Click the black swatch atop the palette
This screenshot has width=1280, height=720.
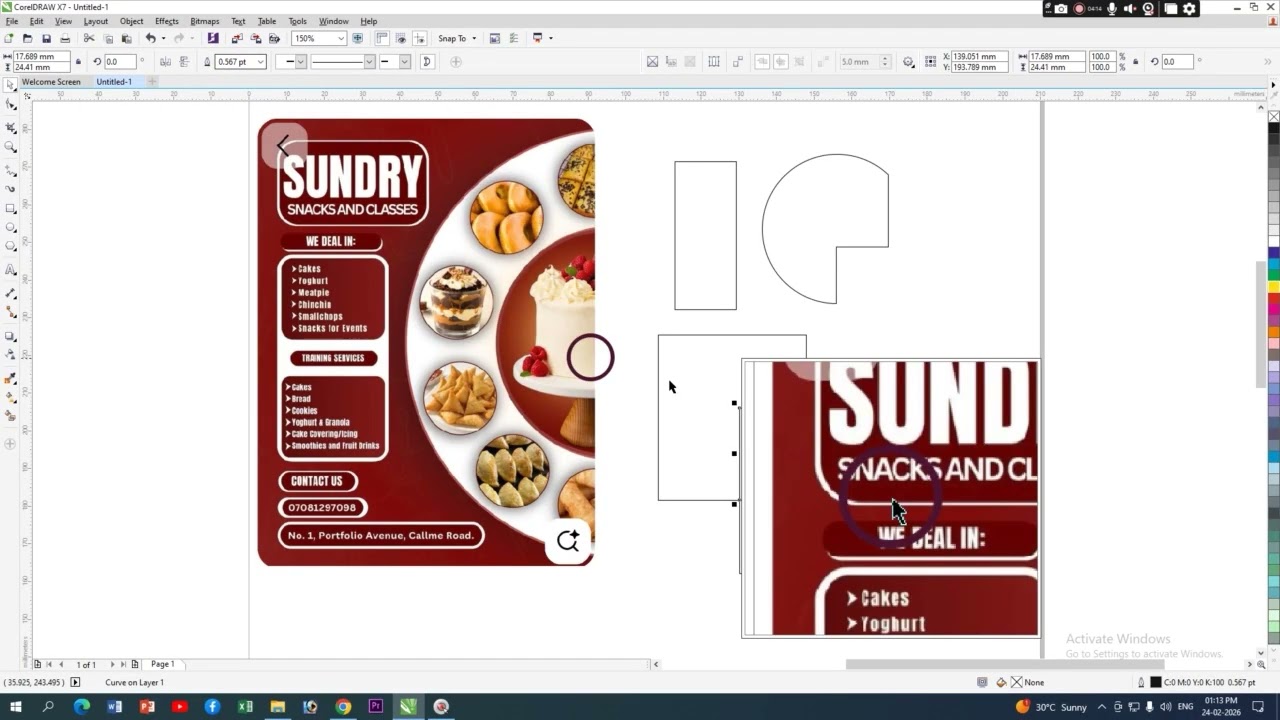coord(1274,128)
